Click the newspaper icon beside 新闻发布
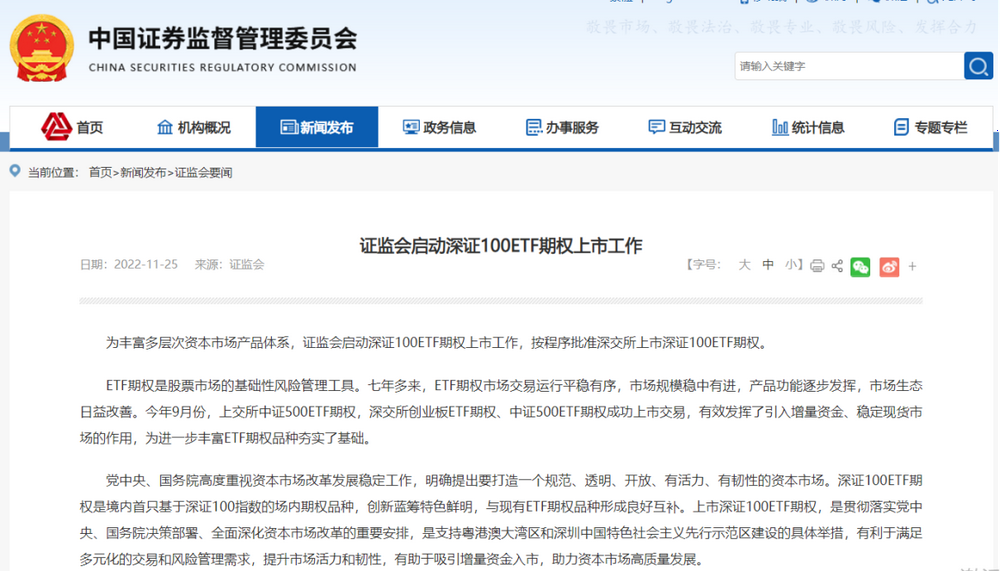1000x571 pixels. [x=289, y=127]
